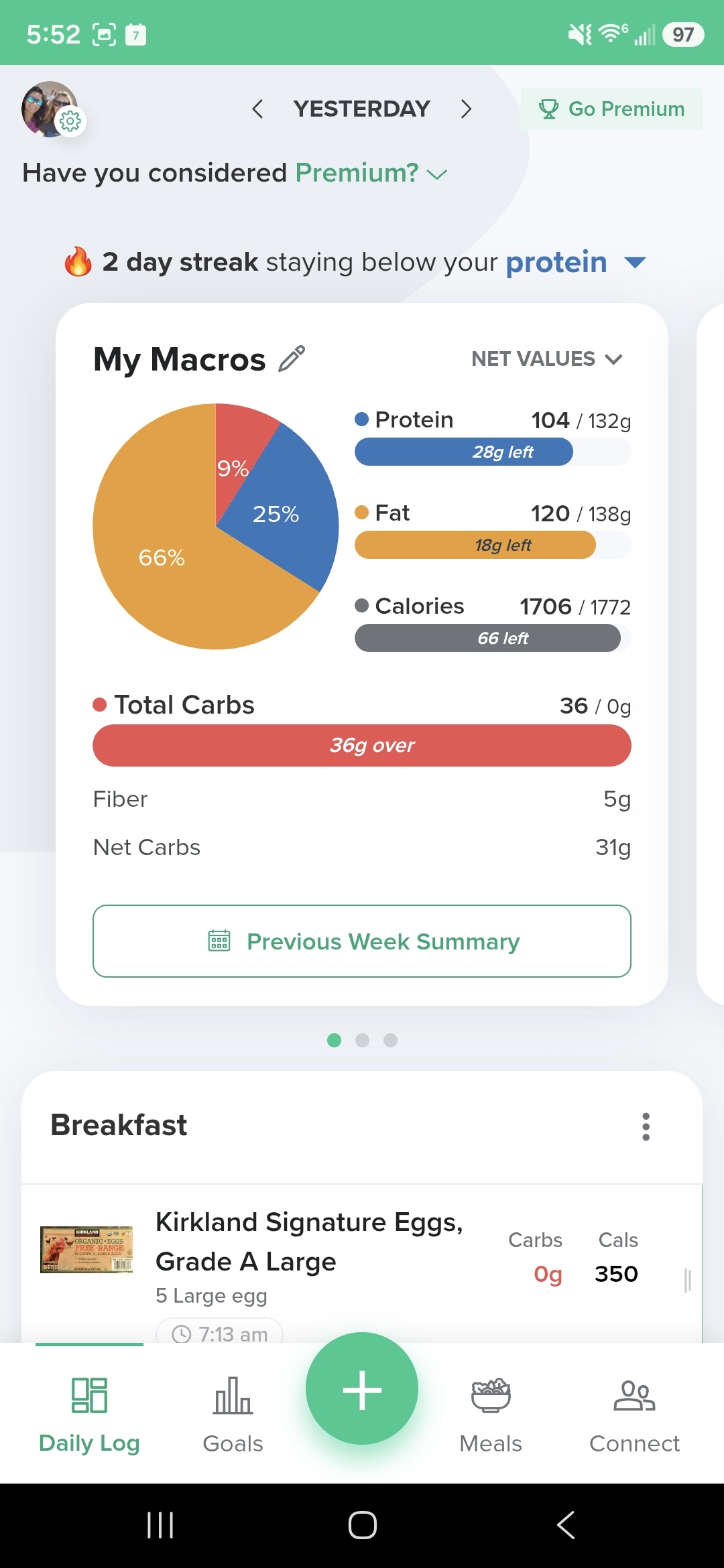
Task: Open the NET VALUES dropdown
Action: [x=547, y=359]
